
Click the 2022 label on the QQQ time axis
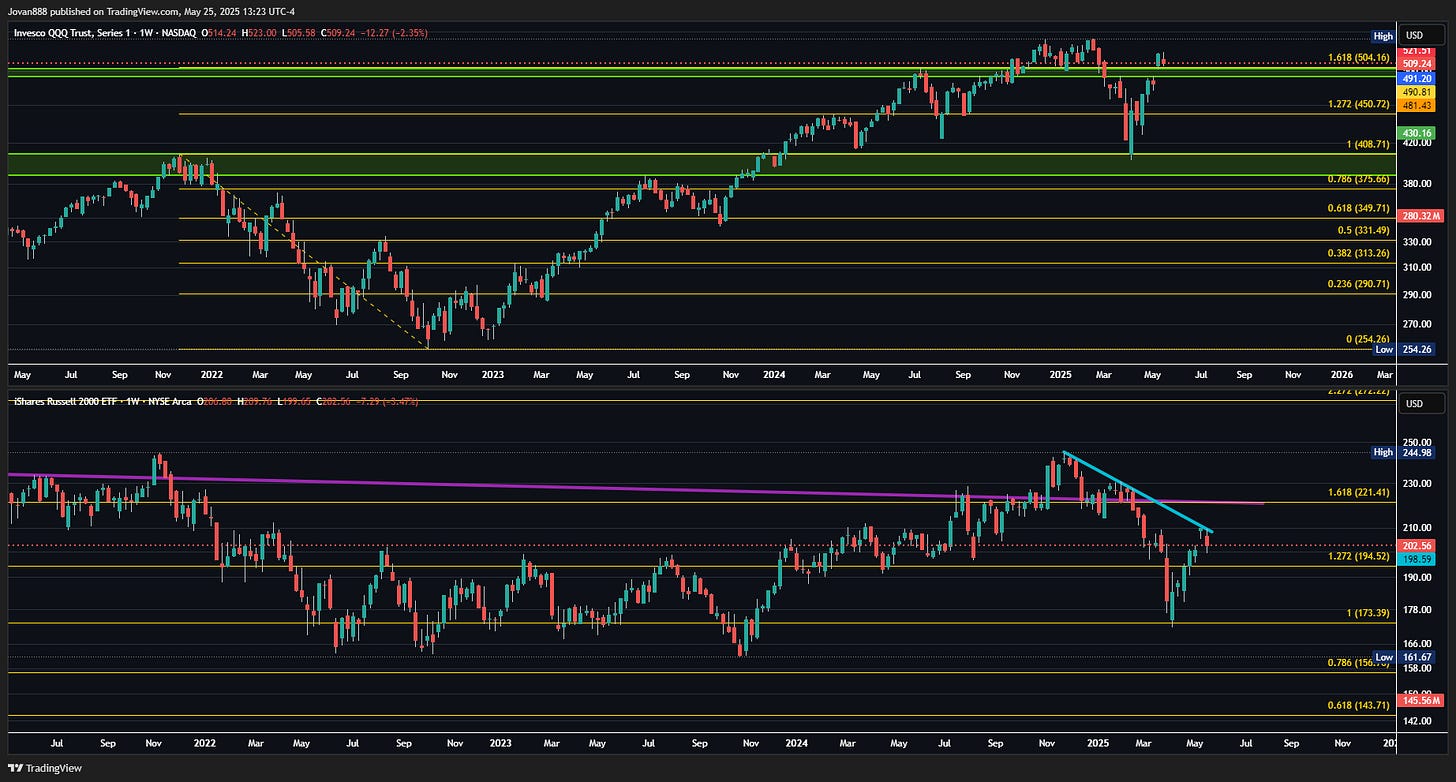[x=212, y=373]
